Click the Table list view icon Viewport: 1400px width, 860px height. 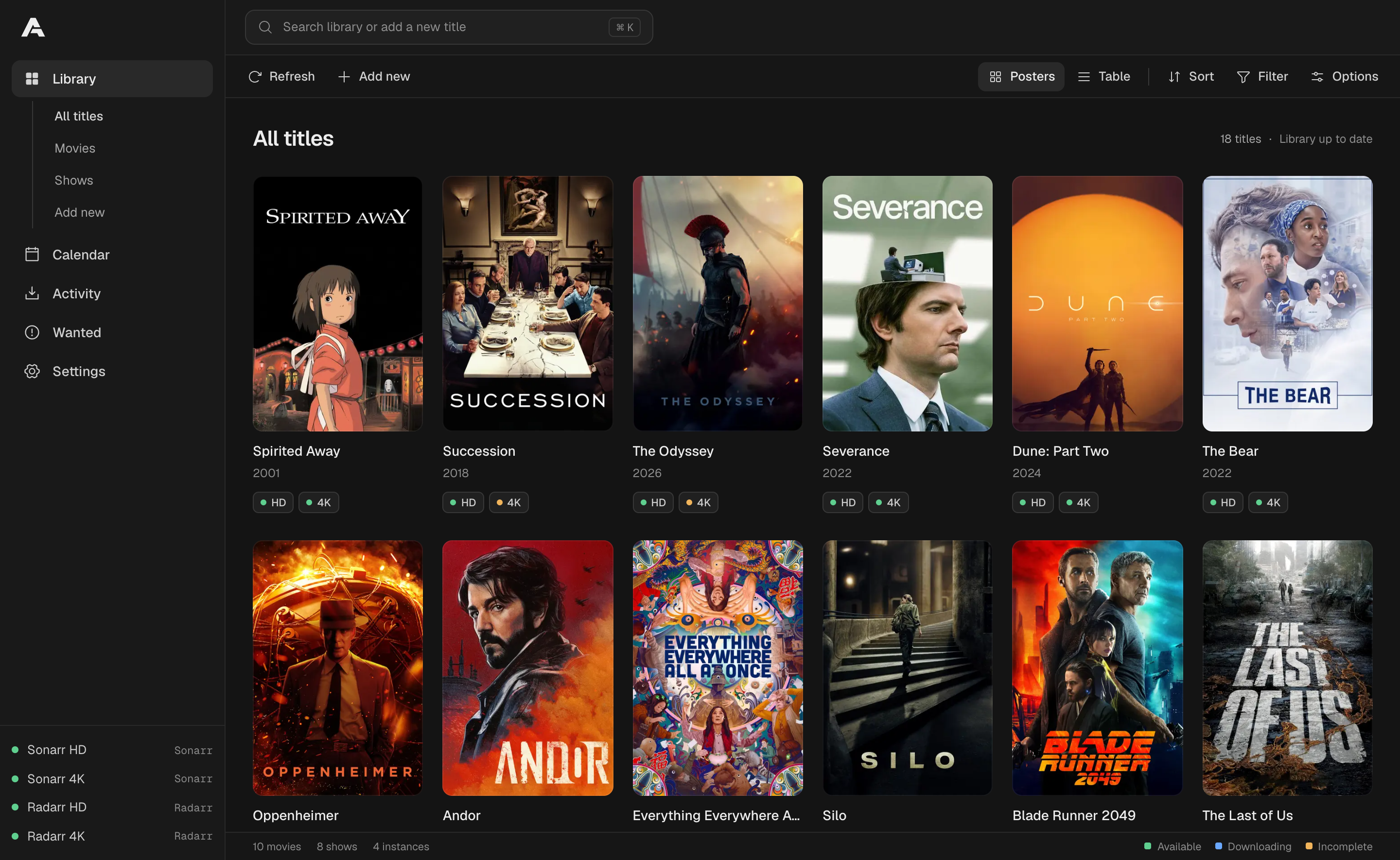(x=1084, y=76)
